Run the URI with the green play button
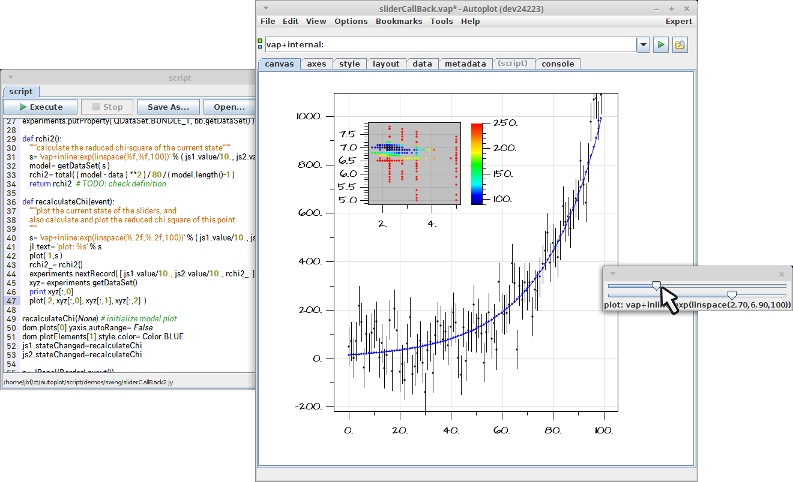793x482 pixels. pyautogui.click(x=660, y=45)
